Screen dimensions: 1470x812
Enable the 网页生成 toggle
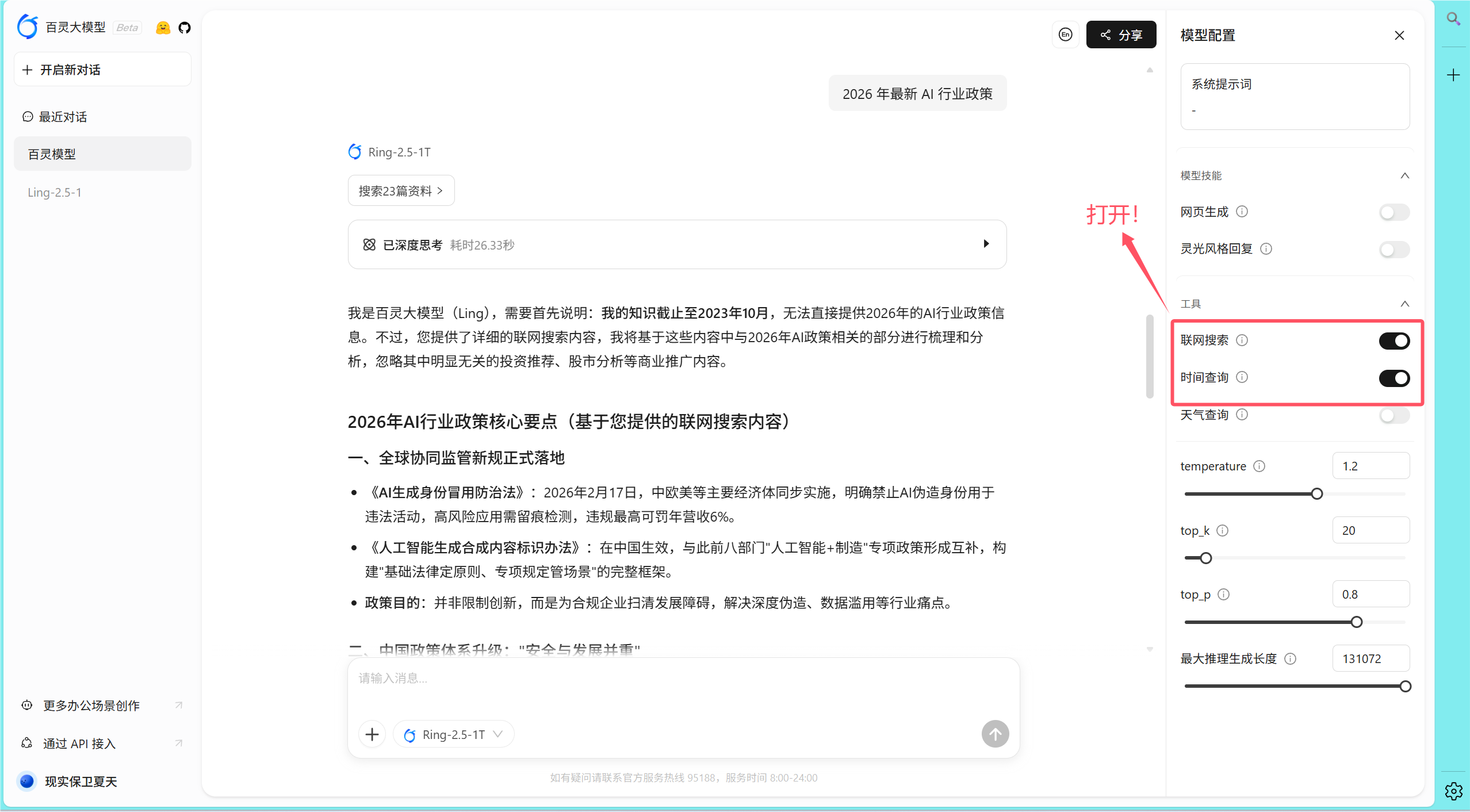pyautogui.click(x=1394, y=212)
